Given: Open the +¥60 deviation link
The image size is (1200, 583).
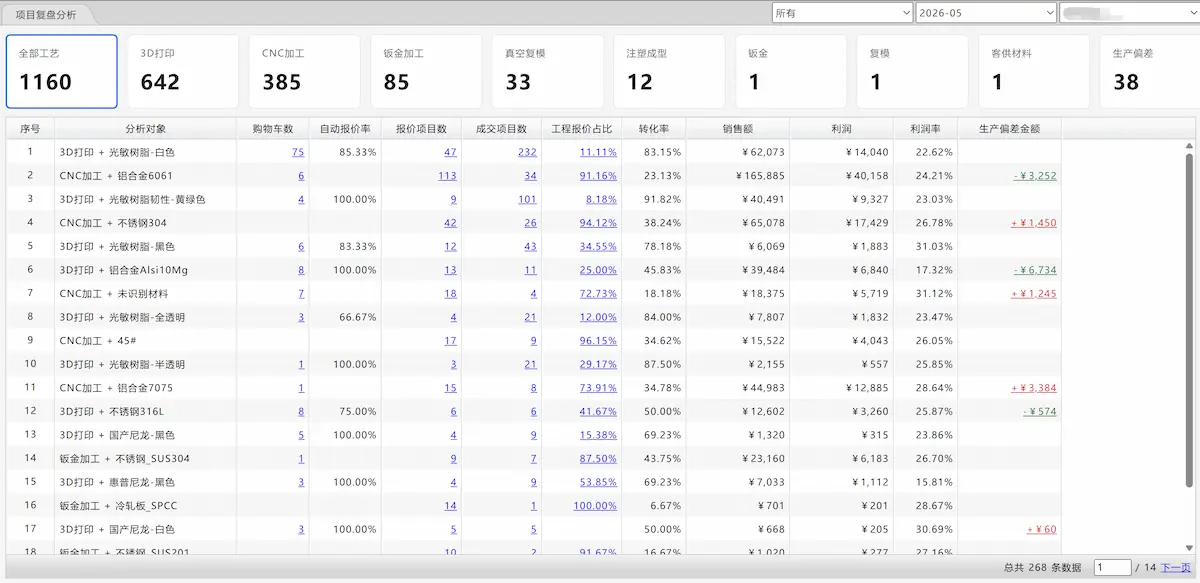Looking at the screenshot, I should click(x=1042, y=529).
